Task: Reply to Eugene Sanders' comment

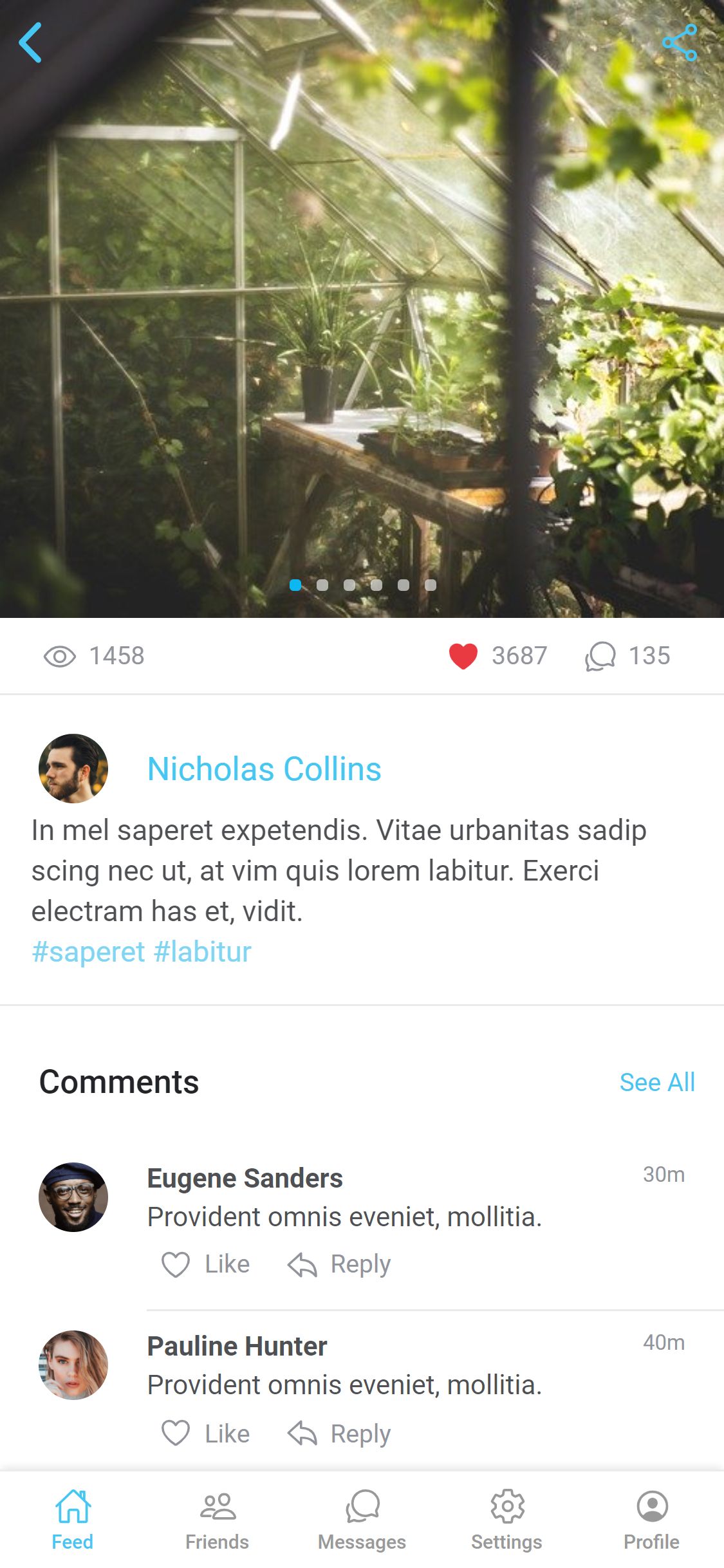Action: point(339,1264)
